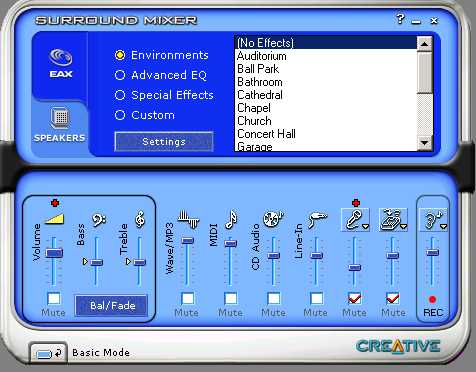Viewport: 476px width, 372px height.
Task: Open the microphone source dropdown arrow
Action: 366,227
